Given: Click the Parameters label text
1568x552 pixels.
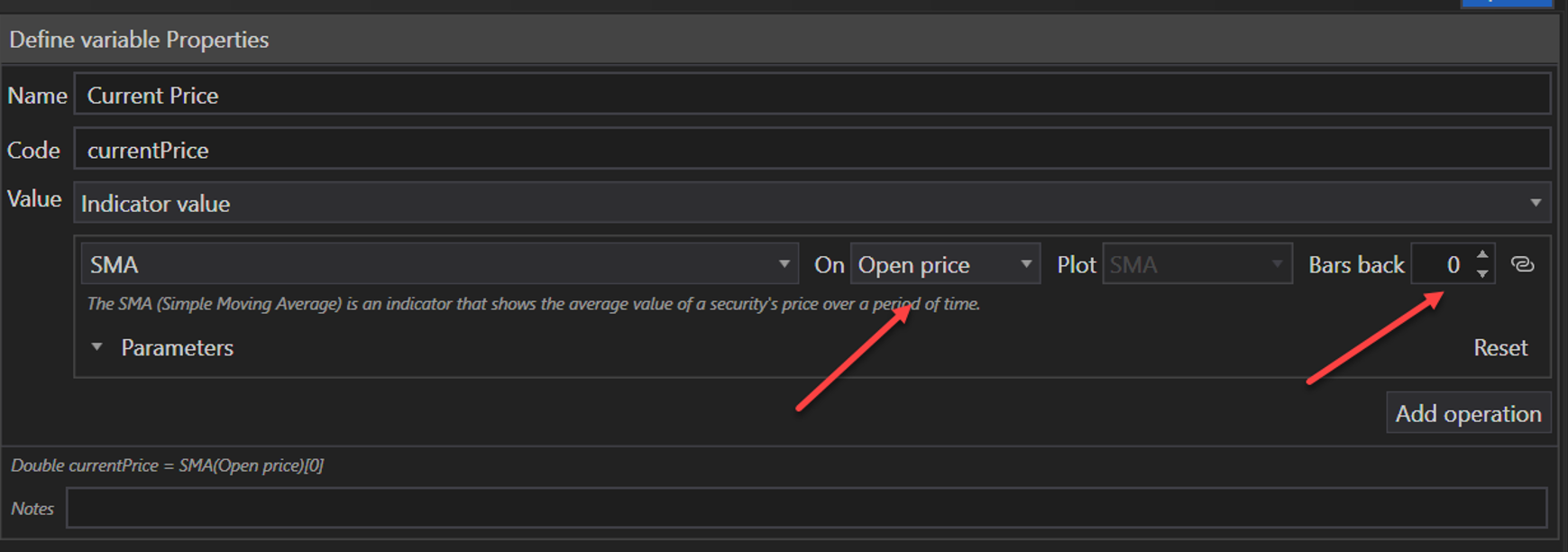Looking at the screenshot, I should tap(177, 347).
